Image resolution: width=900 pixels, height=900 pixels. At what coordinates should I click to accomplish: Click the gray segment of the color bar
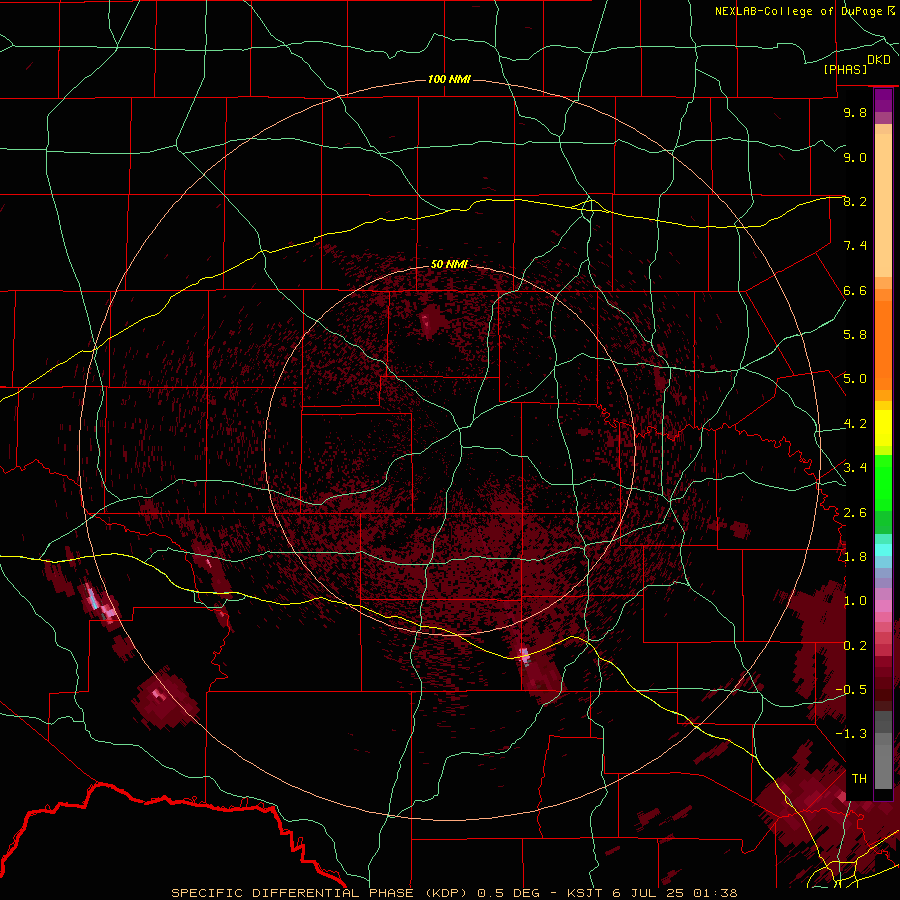tap(883, 752)
